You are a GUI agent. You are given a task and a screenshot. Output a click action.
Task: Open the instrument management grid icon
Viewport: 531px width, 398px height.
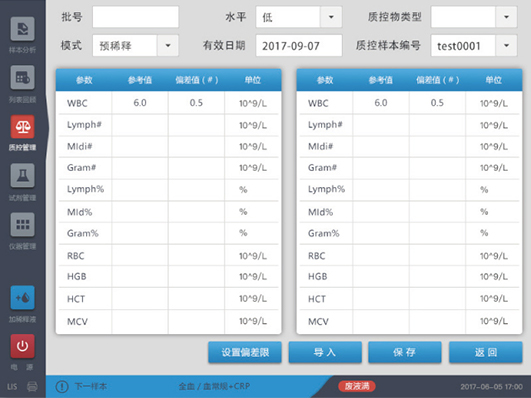(22, 224)
